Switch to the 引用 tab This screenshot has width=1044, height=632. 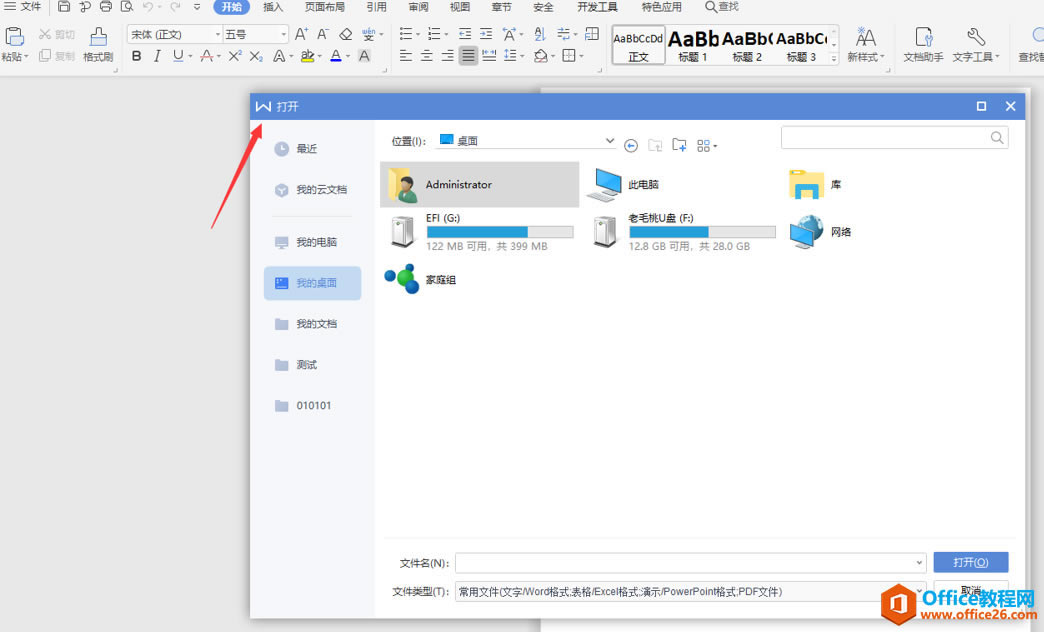point(376,7)
